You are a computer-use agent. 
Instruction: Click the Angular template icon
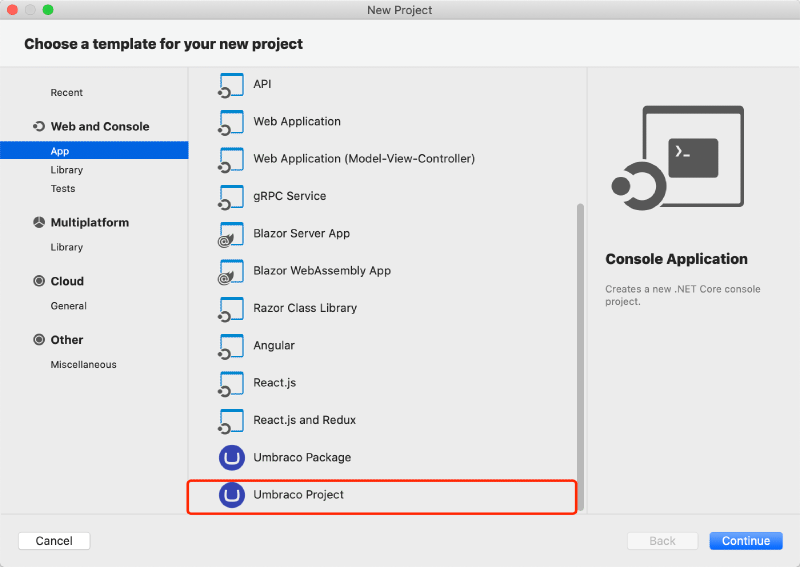click(x=231, y=347)
